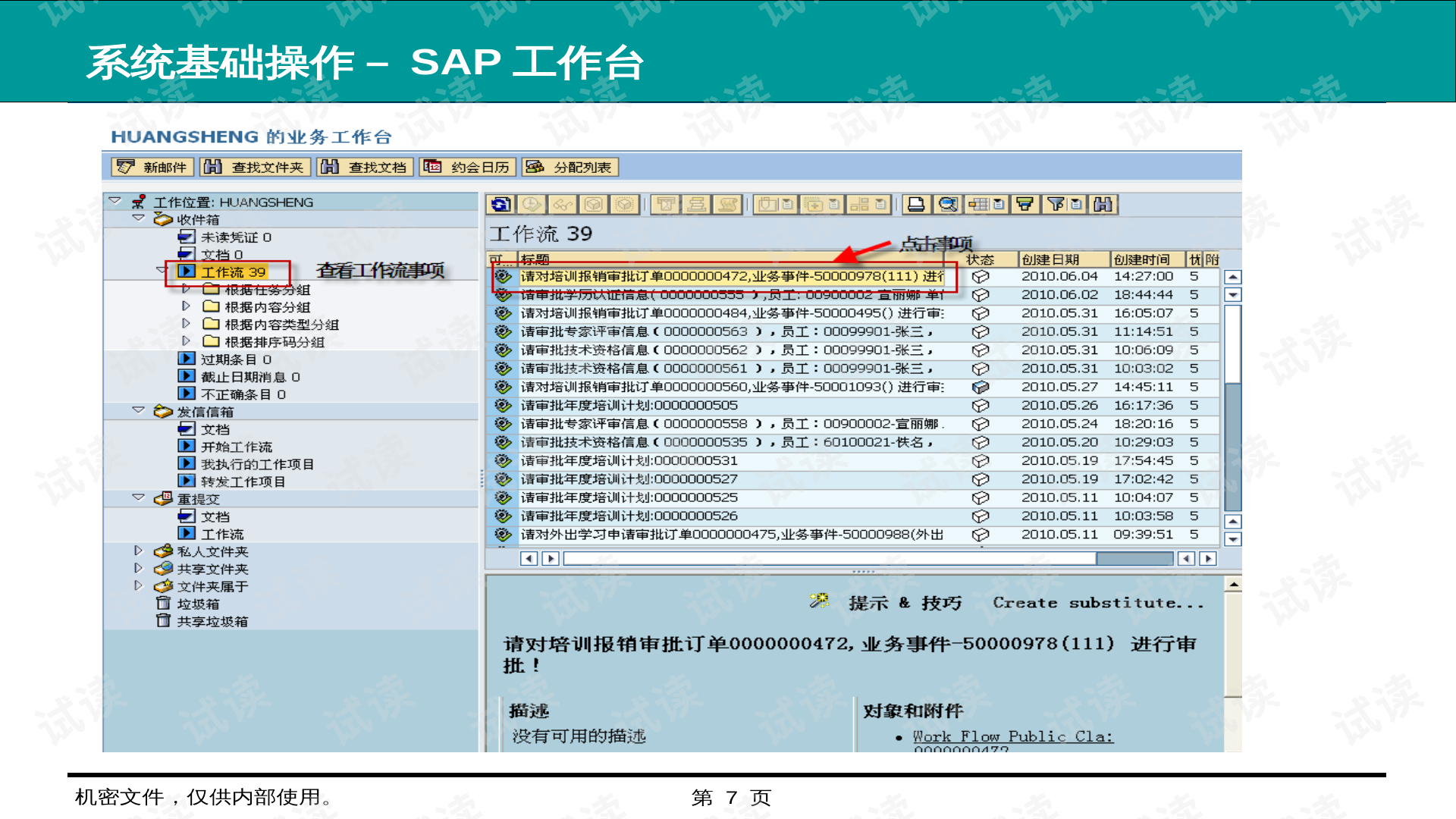Click the 创建时间 column header
Viewport: 1456px width, 819px height.
(x=1147, y=259)
